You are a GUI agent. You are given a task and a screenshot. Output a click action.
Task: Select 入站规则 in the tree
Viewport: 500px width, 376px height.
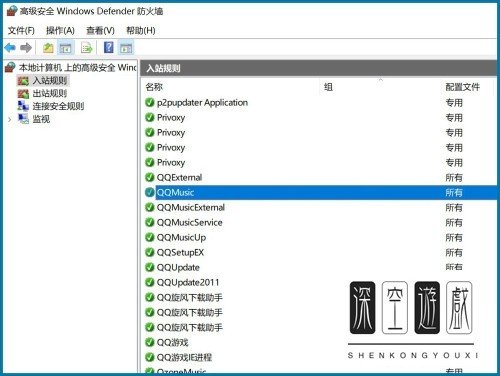50,81
